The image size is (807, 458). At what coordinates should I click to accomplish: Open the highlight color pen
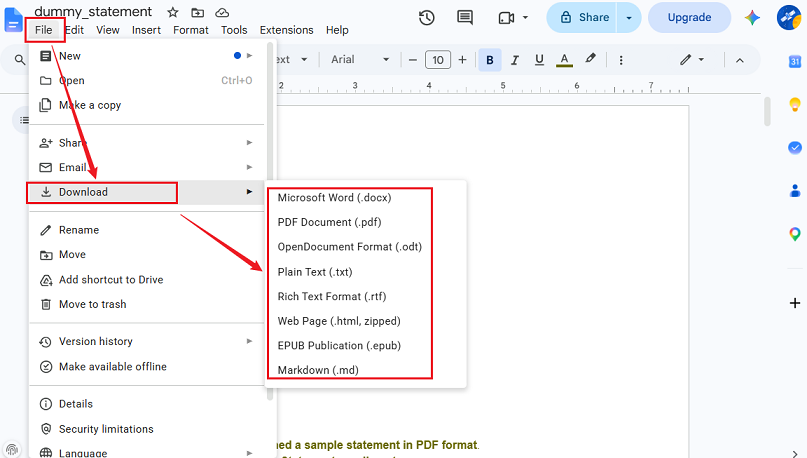(590, 59)
